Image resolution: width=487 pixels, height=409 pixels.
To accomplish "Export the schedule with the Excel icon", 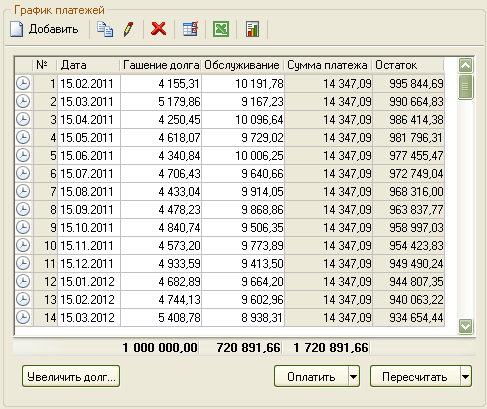I will (221, 29).
